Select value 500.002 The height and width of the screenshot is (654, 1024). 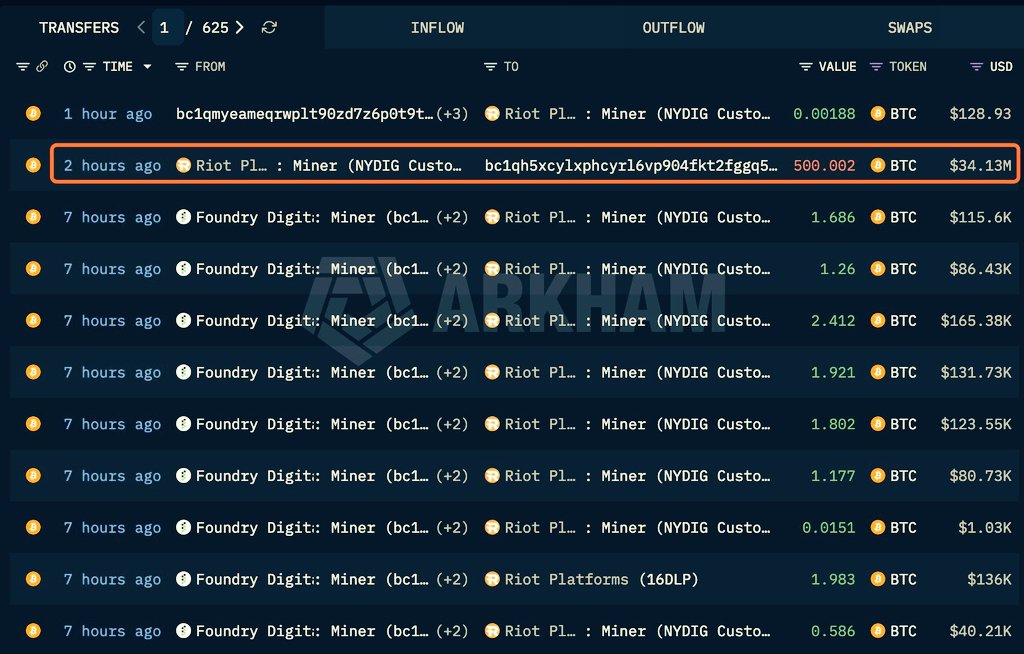click(x=824, y=165)
